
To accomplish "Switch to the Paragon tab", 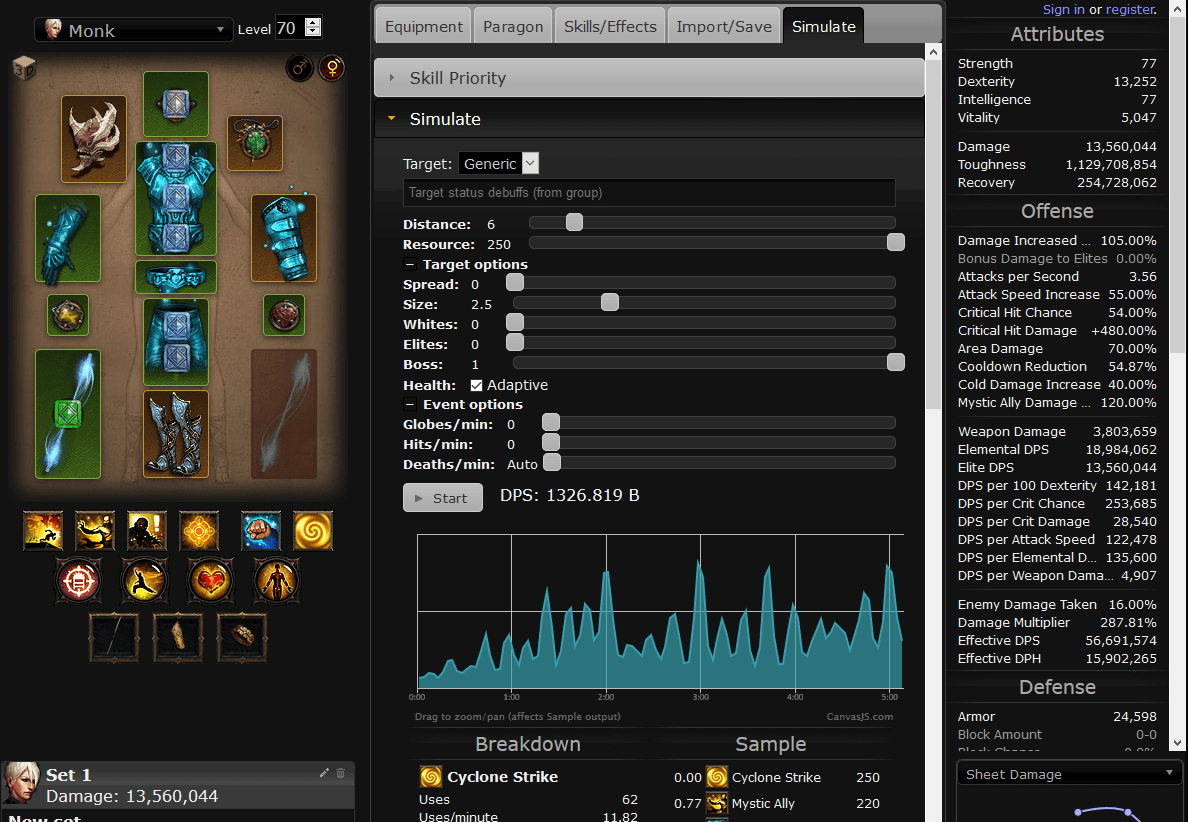I will click(512, 26).
